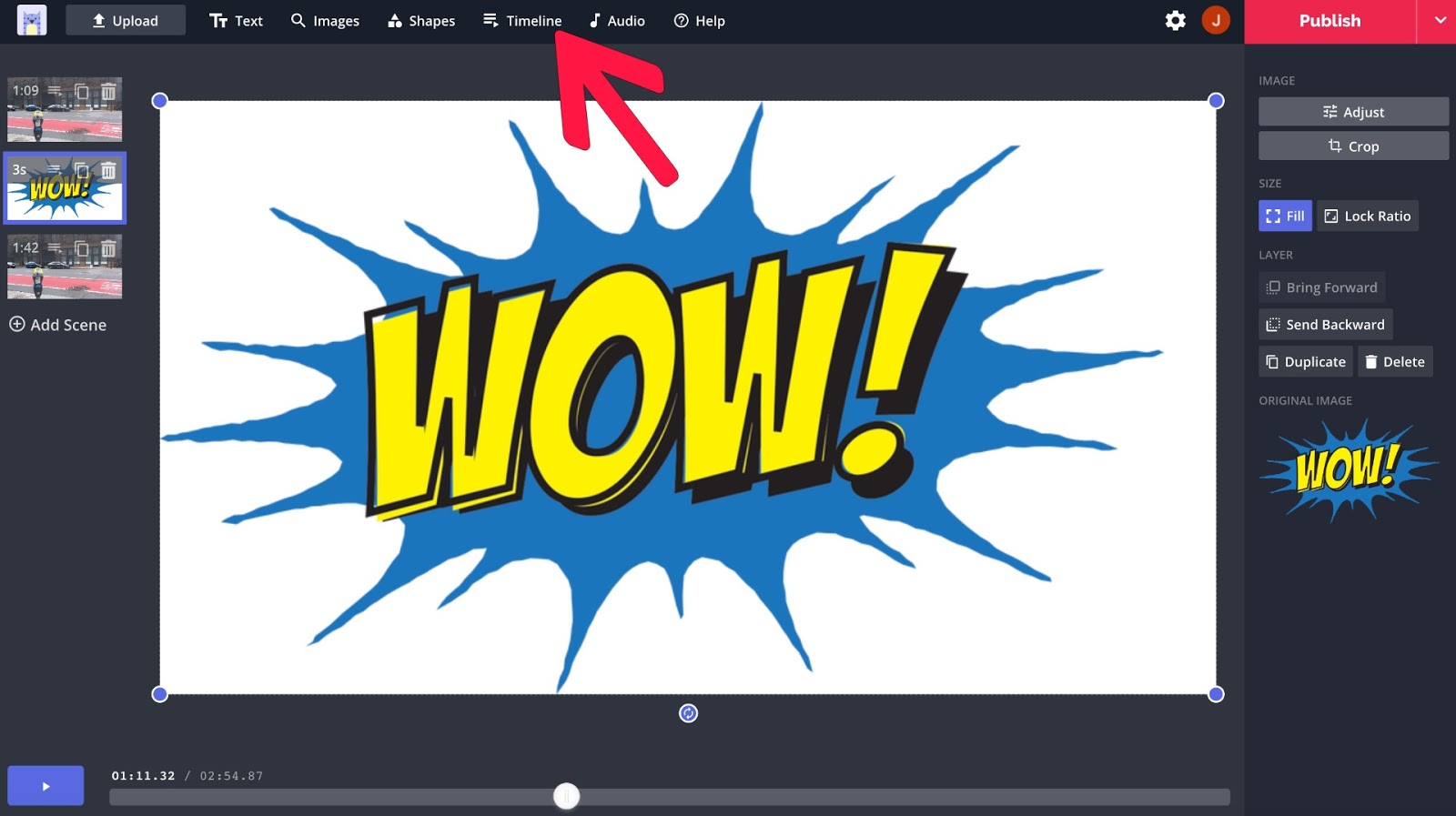1456x816 pixels.
Task: Publish the video
Action: (x=1330, y=21)
